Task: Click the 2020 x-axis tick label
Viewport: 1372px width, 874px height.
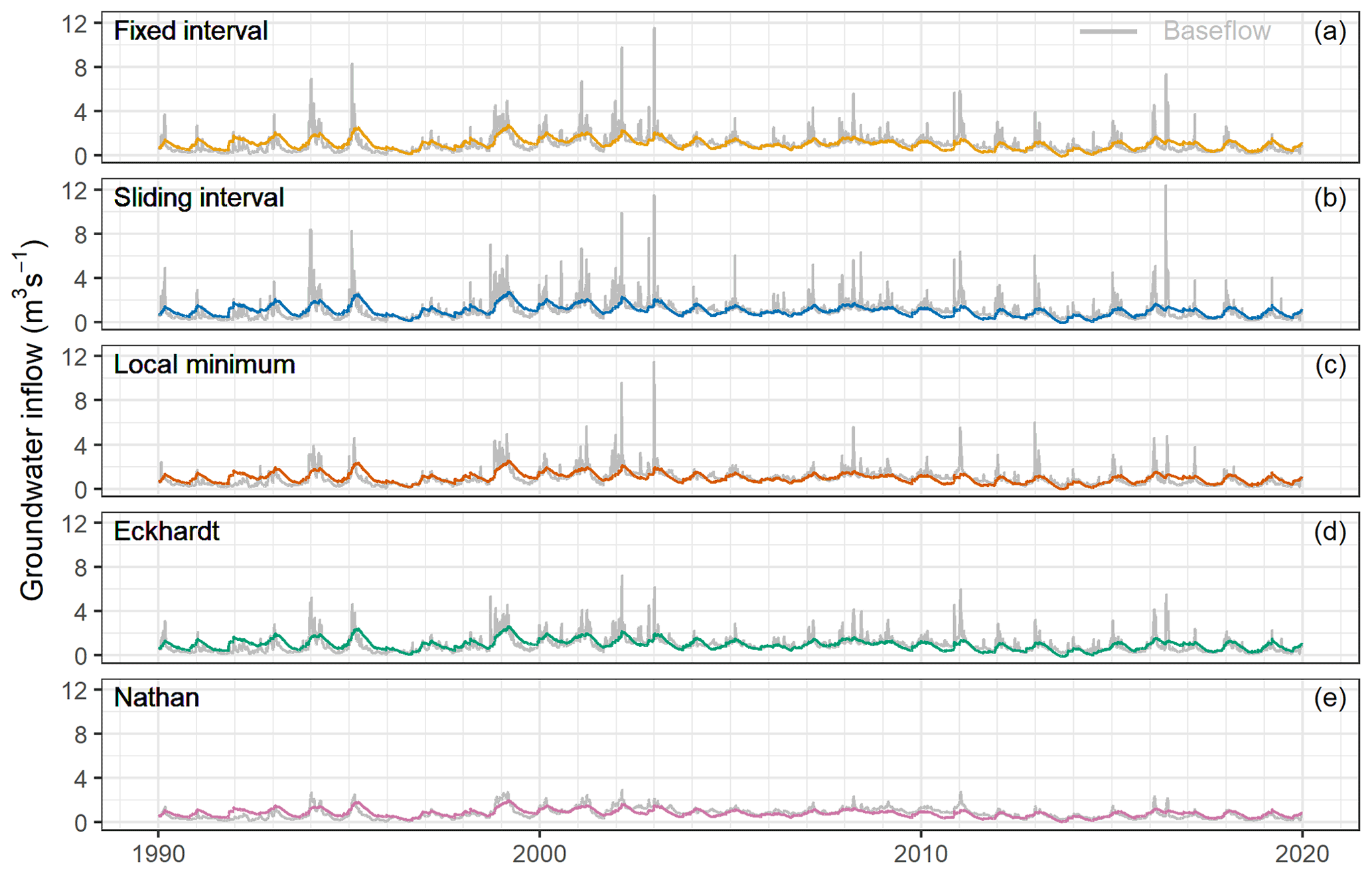Action: pos(1302,853)
